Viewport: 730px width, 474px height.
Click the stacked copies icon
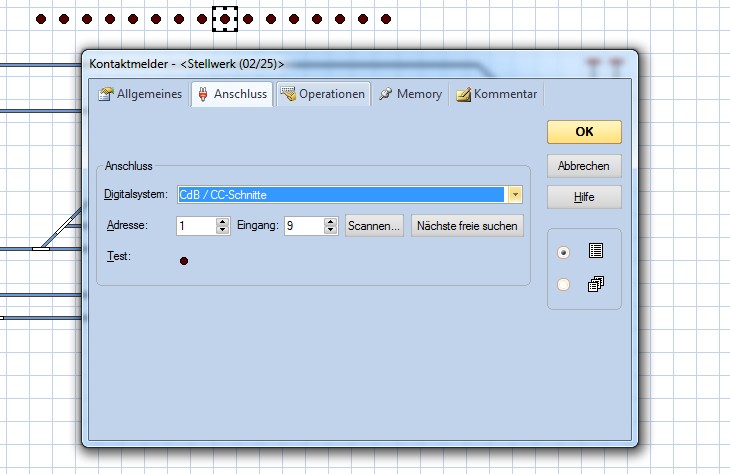click(596, 284)
